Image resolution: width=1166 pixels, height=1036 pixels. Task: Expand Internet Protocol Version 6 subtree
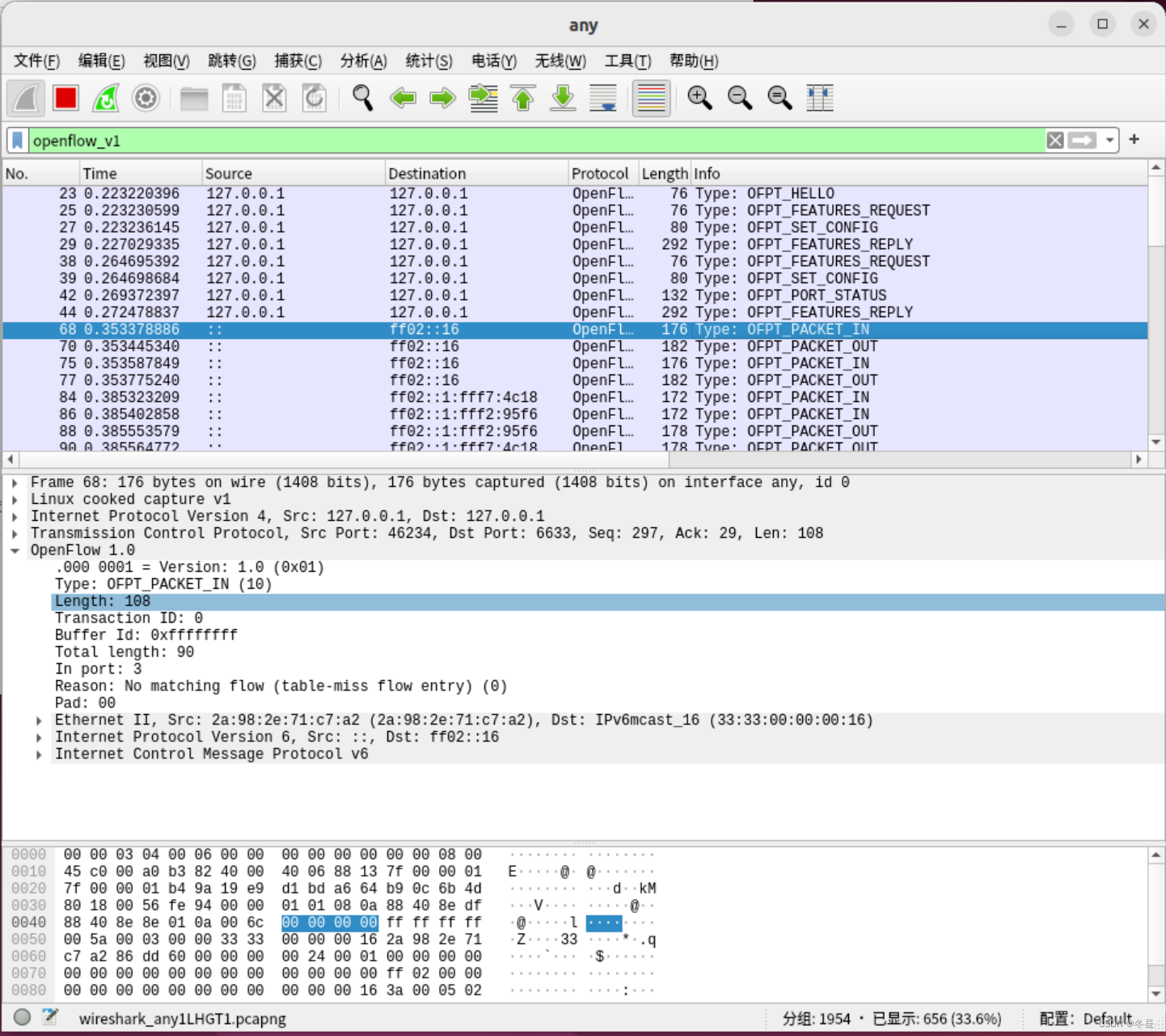click(x=39, y=738)
